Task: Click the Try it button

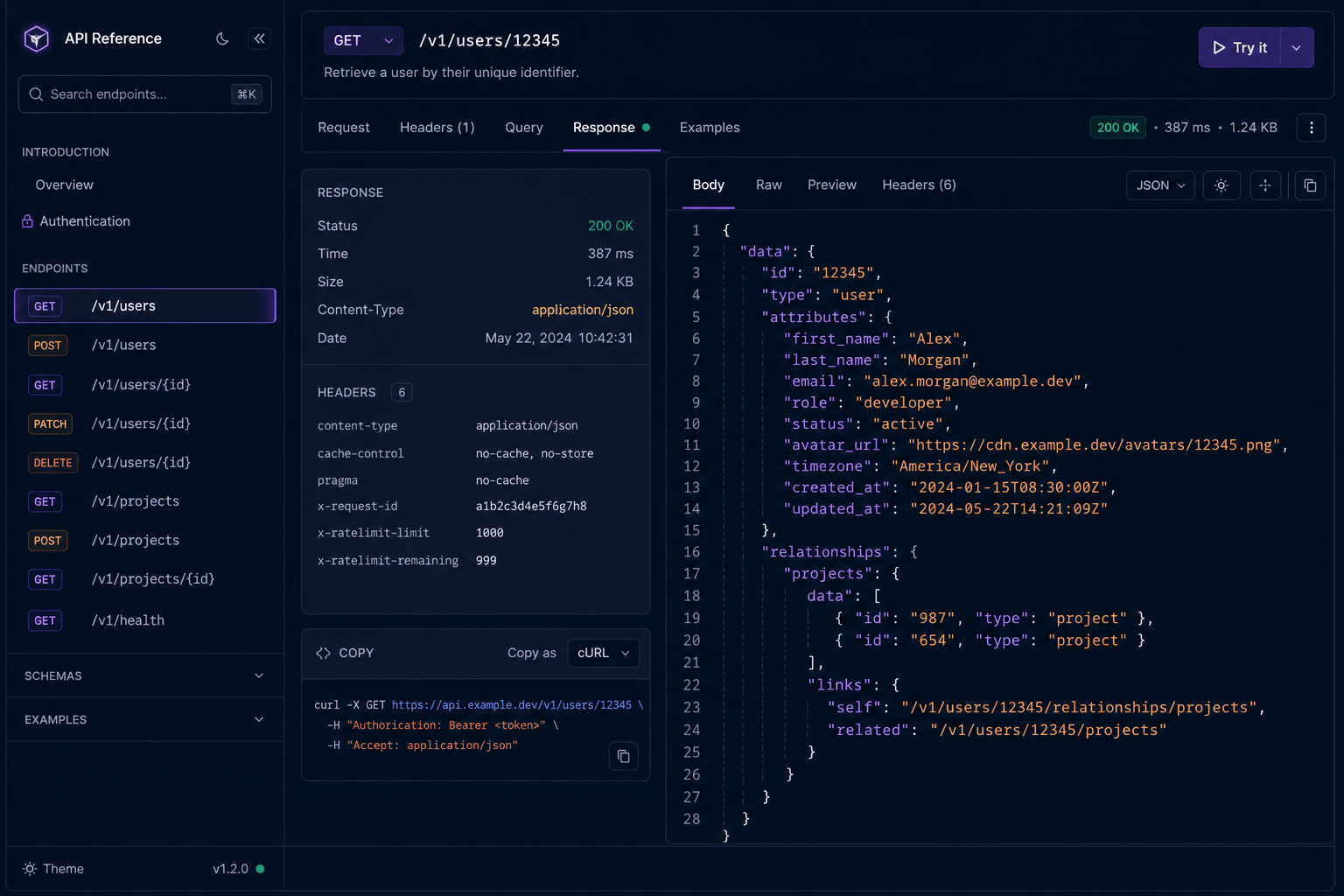Action: [1240, 48]
